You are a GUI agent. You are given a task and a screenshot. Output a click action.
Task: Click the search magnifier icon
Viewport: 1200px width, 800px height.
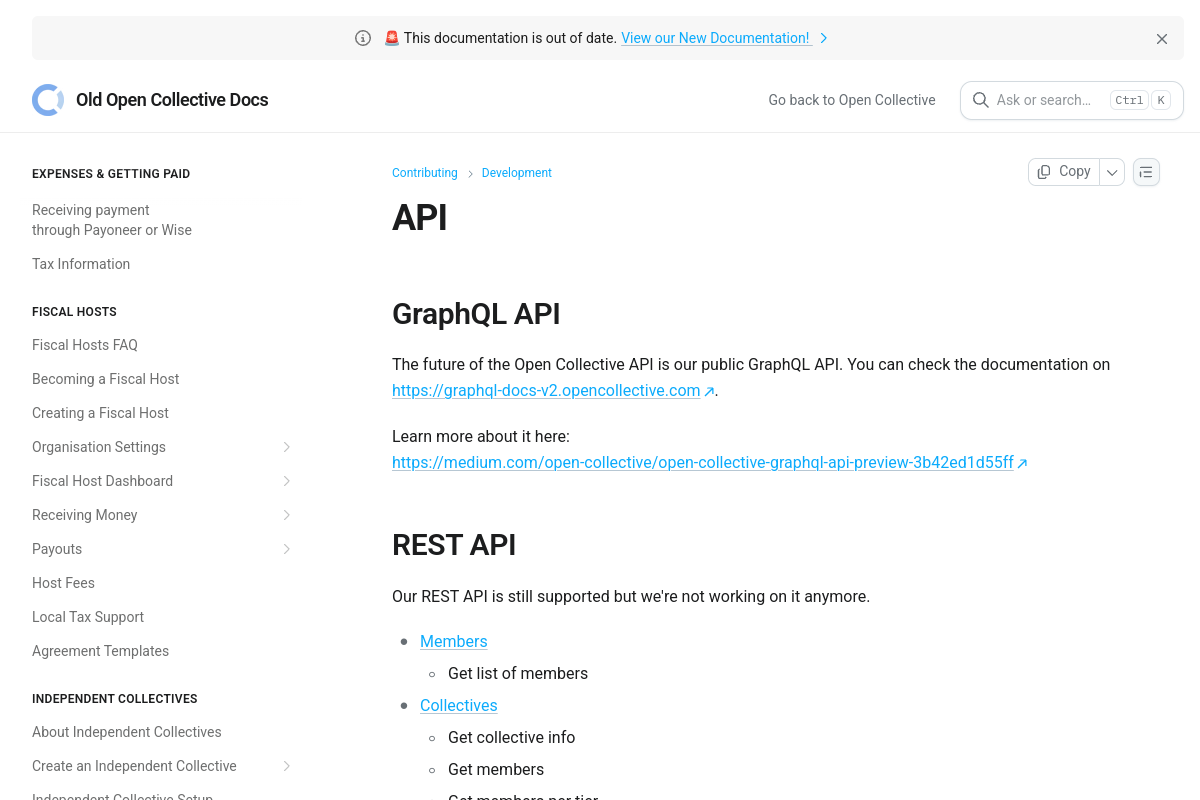(981, 100)
